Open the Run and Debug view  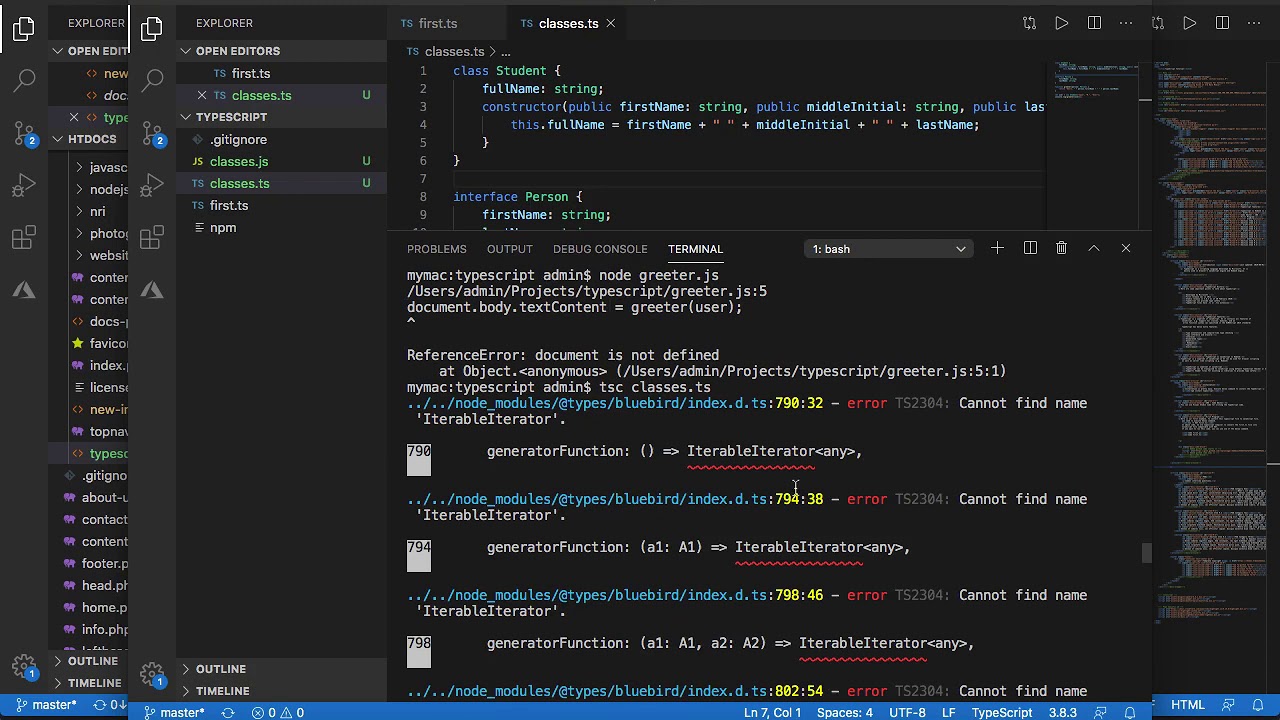(x=152, y=185)
